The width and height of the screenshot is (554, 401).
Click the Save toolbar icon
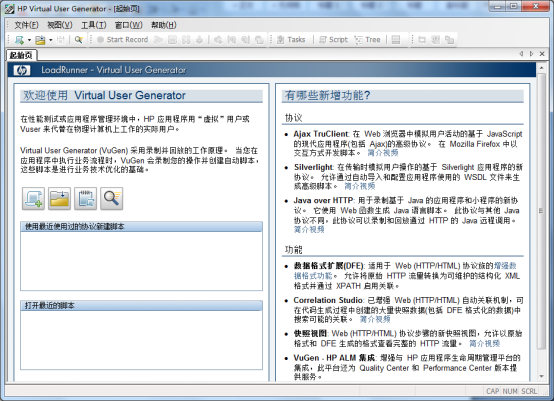pos(61,40)
